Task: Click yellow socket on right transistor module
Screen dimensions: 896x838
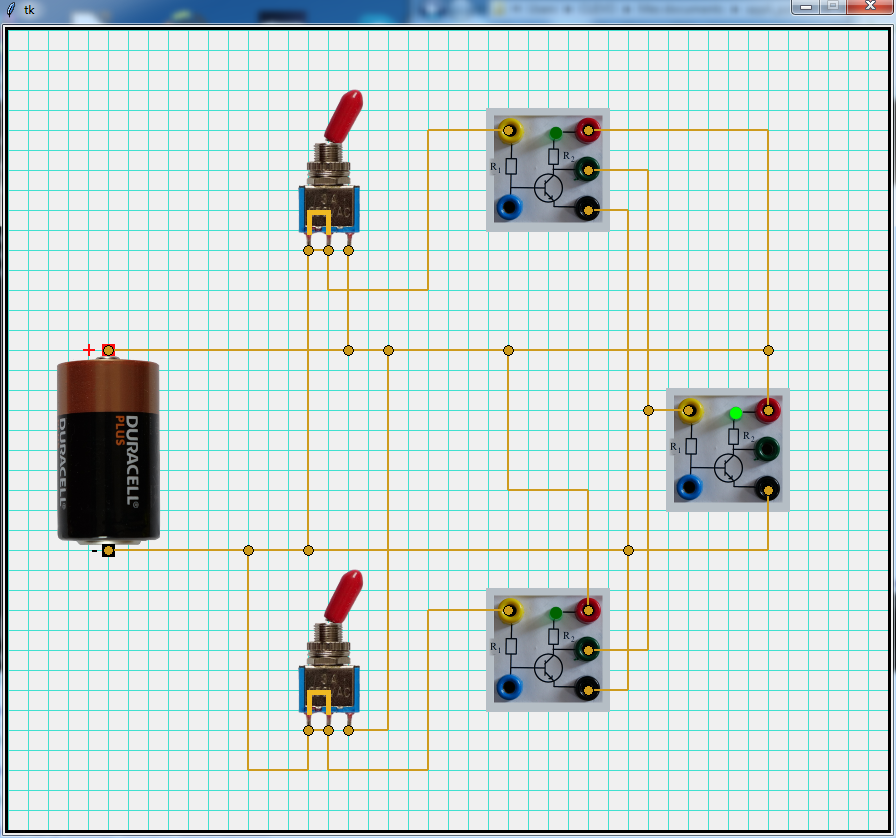Action: [689, 410]
